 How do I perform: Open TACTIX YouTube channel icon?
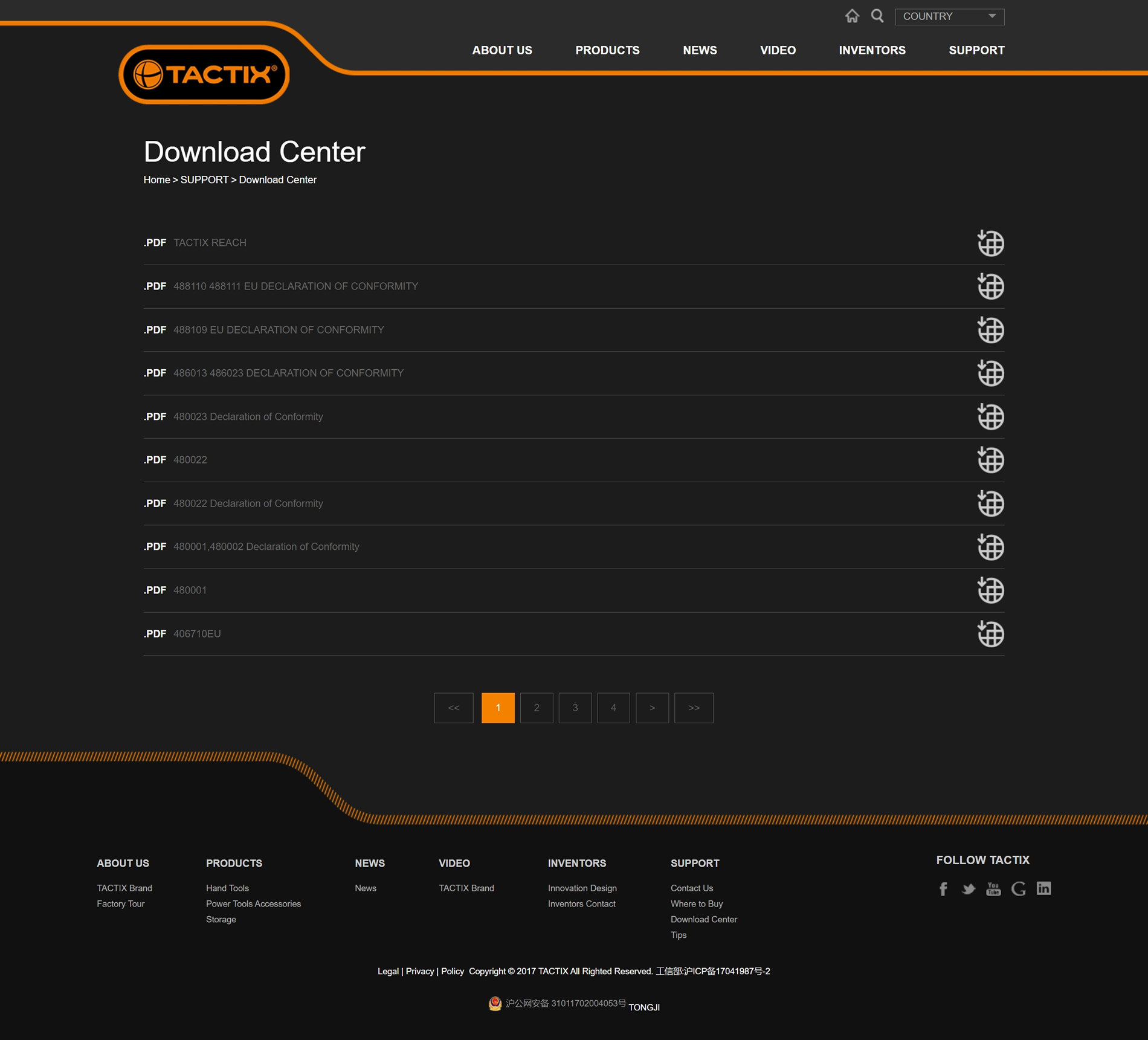(x=993, y=889)
